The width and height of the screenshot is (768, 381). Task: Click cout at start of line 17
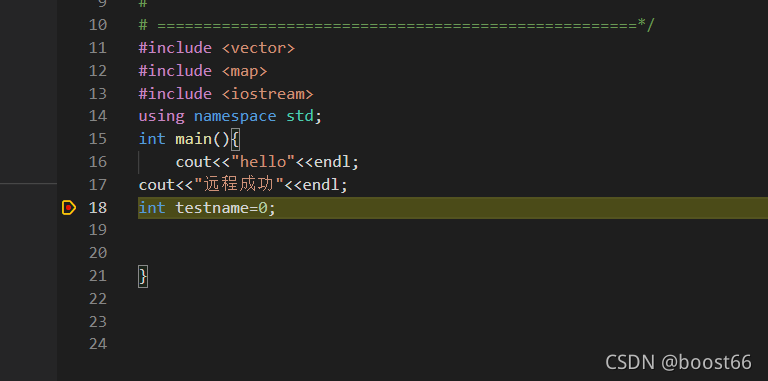pyautogui.click(x=157, y=185)
